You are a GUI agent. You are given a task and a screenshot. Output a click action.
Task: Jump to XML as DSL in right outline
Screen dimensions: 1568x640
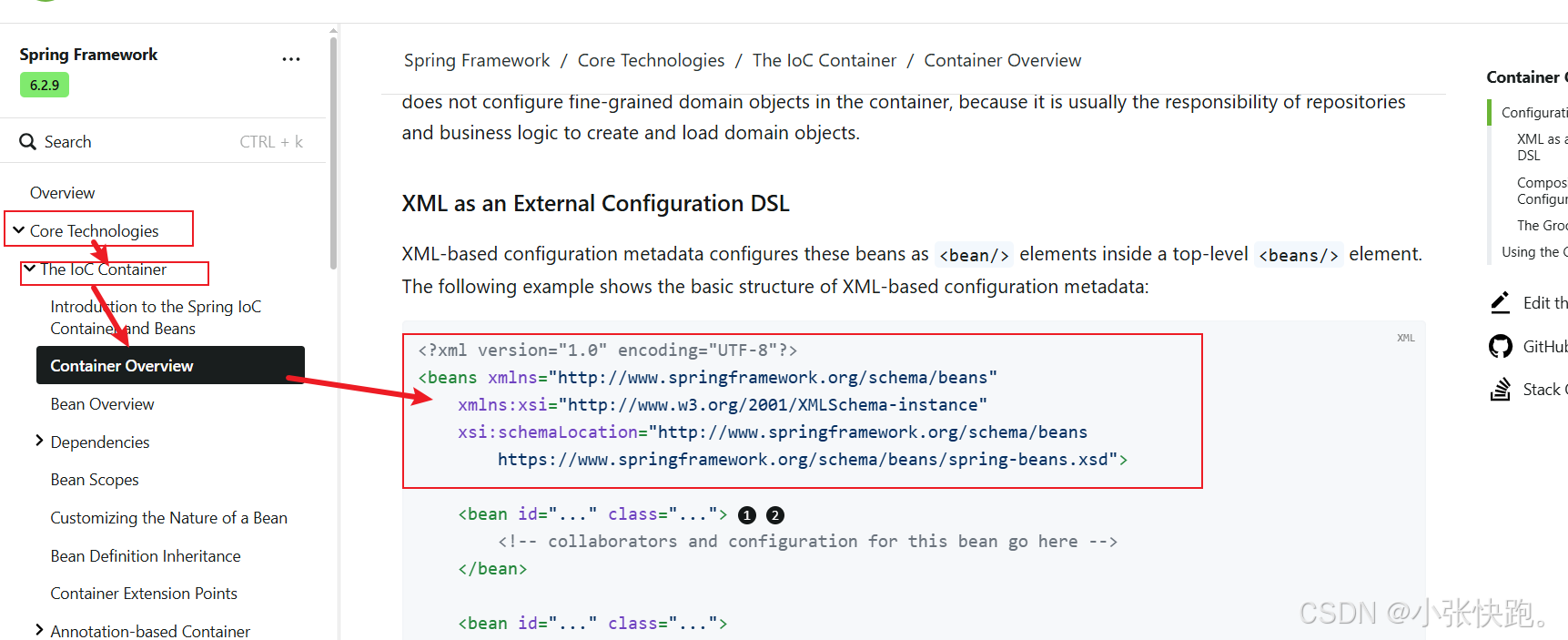click(x=1542, y=147)
